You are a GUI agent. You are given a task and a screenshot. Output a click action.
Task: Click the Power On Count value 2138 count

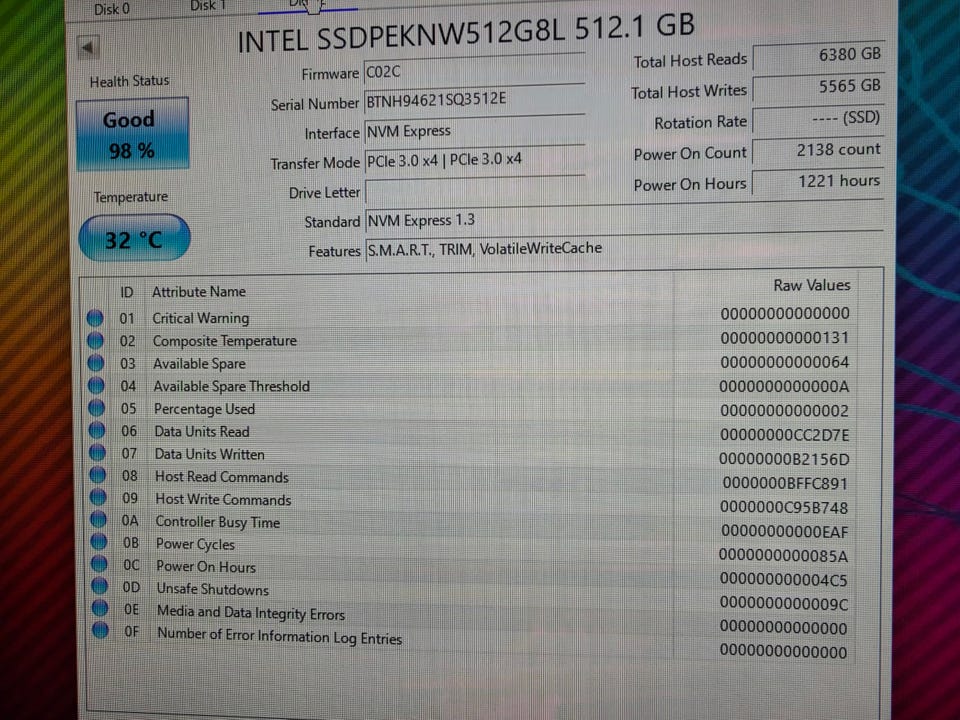819,151
